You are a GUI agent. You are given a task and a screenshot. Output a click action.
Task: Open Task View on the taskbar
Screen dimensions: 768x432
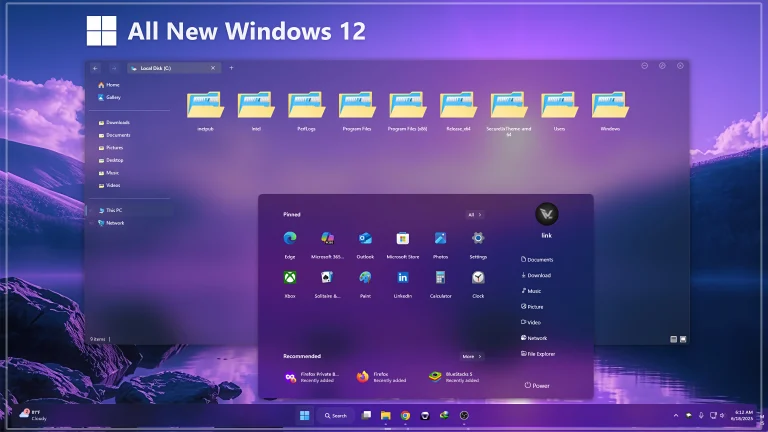tap(366, 415)
